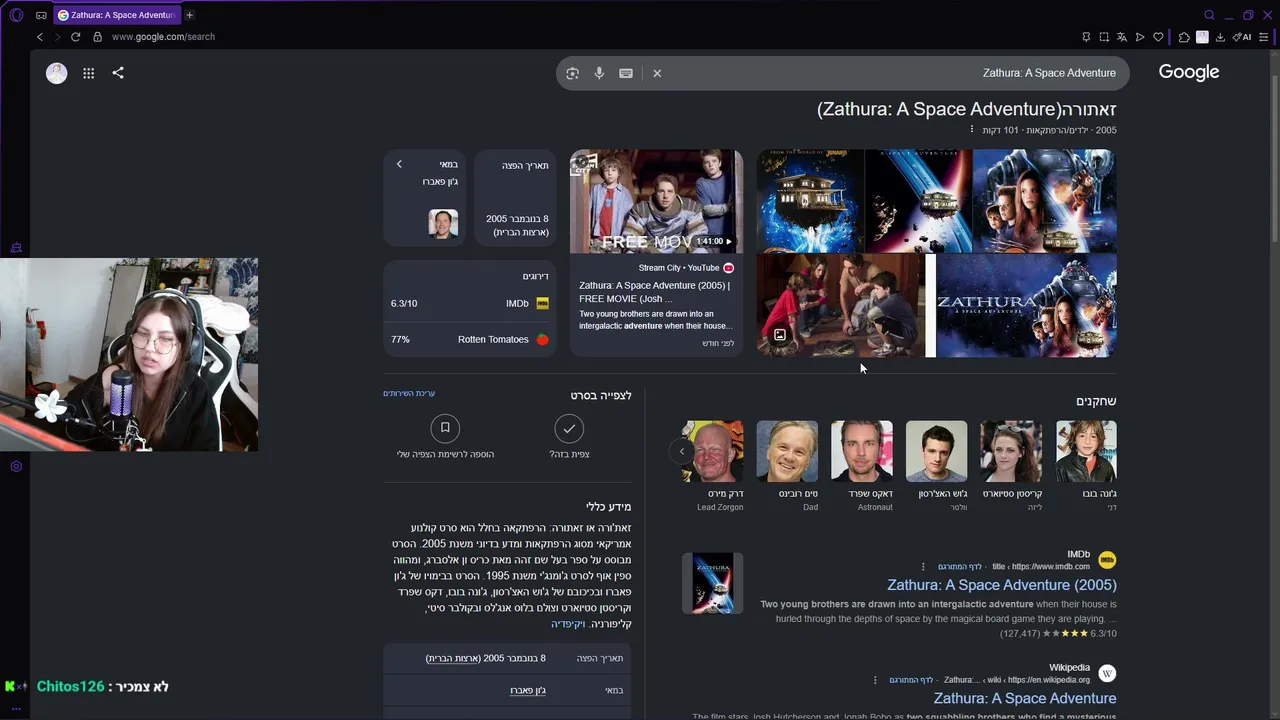
Task: Switch to the Zathura: A Space Adventure tab
Action: [116, 15]
